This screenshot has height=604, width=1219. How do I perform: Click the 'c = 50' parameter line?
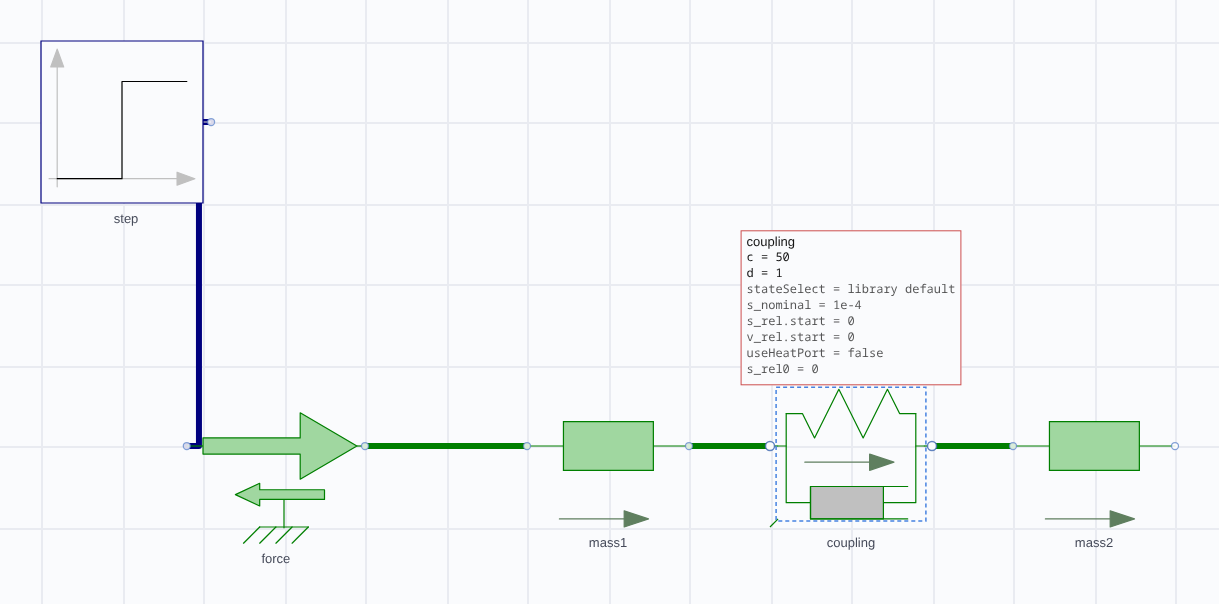[x=768, y=257]
